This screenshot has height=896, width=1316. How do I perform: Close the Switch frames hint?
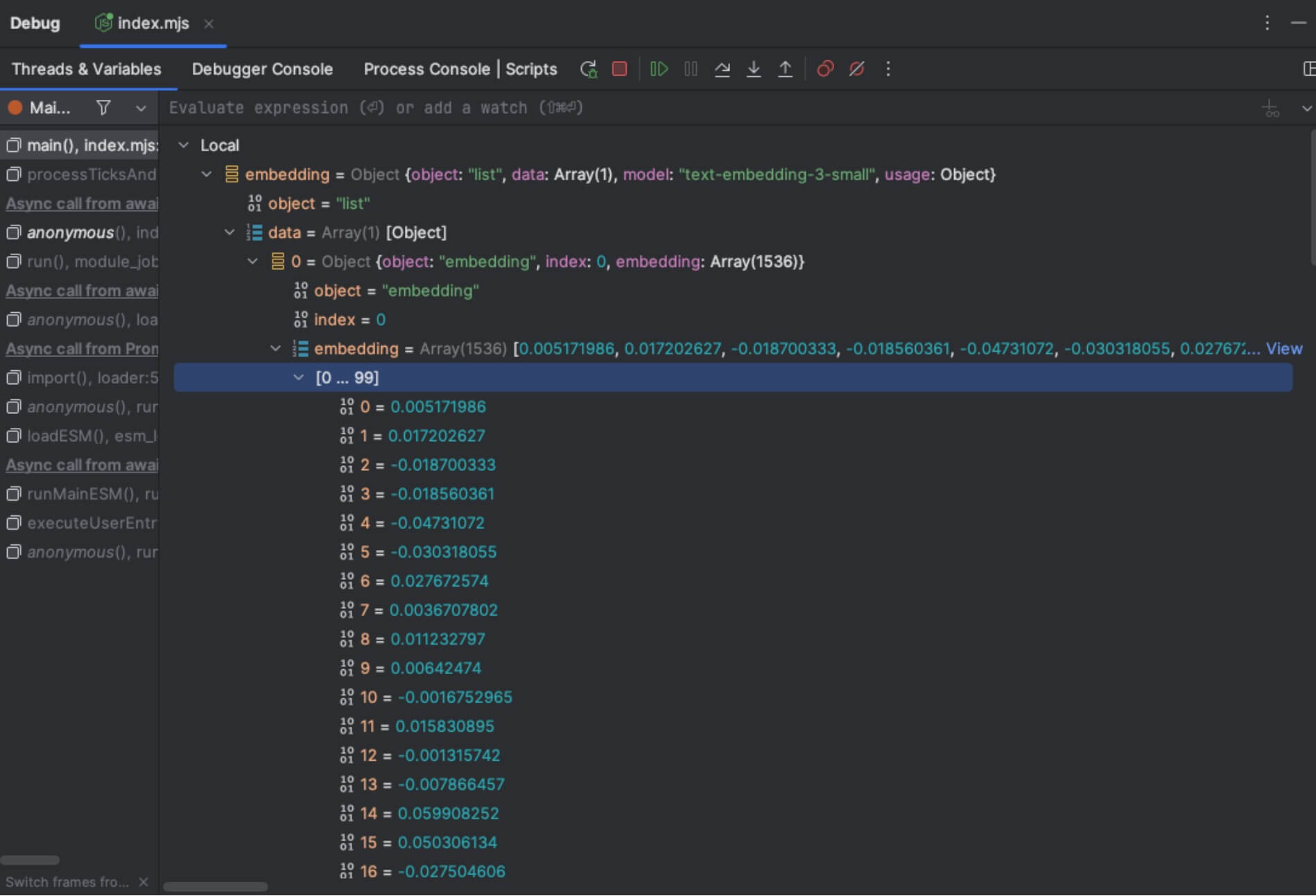click(x=144, y=881)
